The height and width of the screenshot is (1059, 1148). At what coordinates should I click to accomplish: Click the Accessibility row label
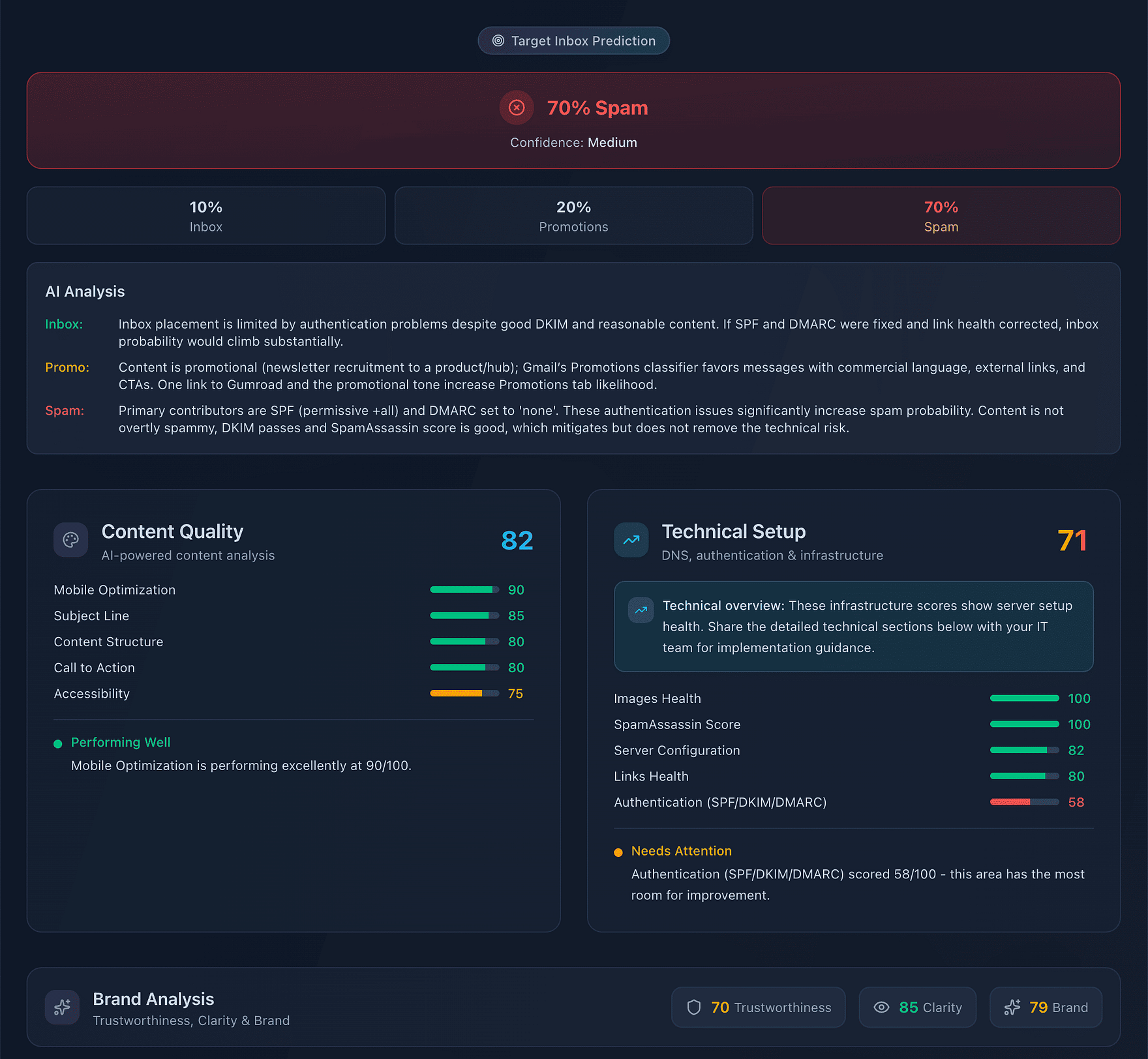pyautogui.click(x=92, y=694)
